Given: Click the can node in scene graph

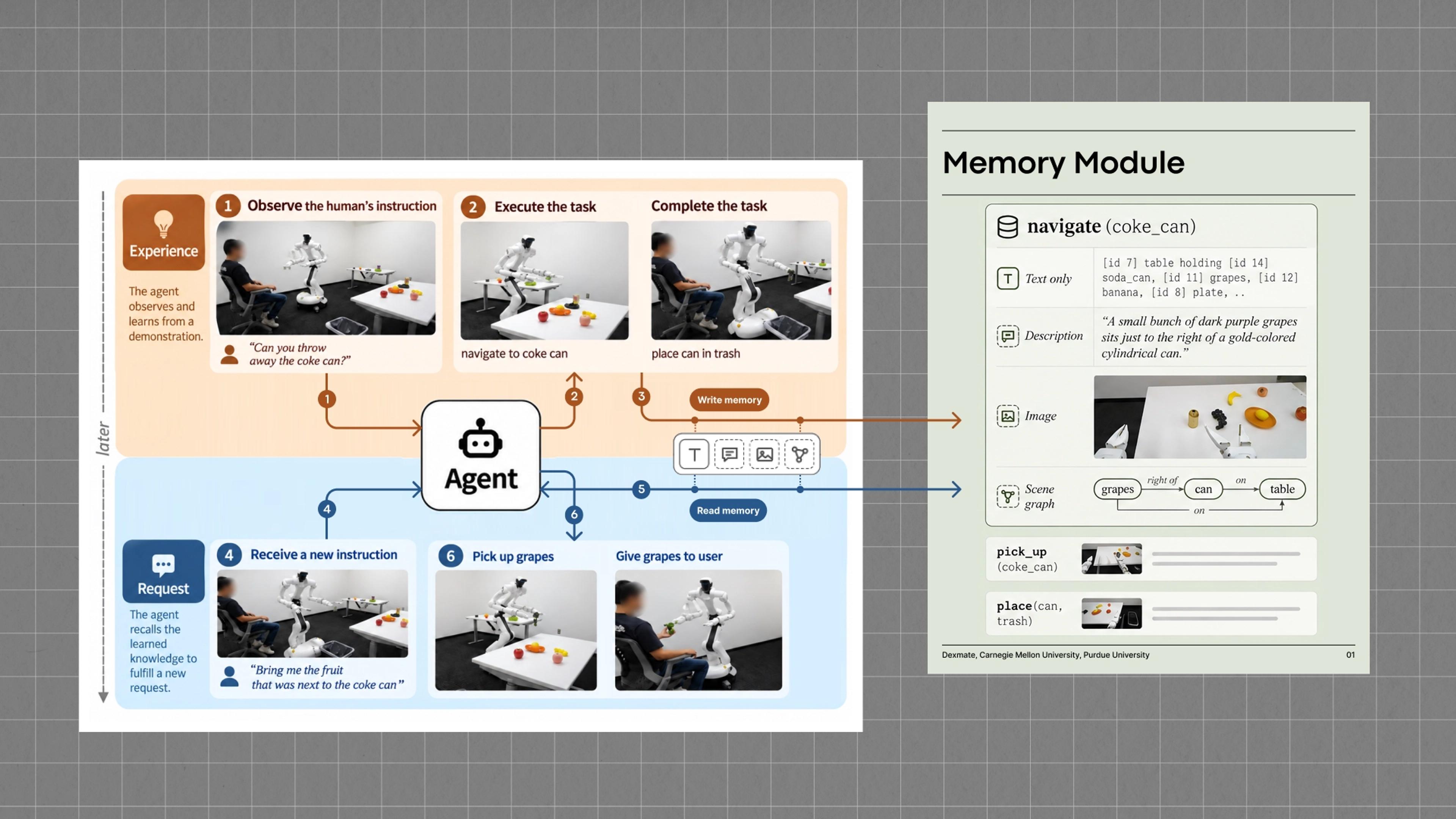Looking at the screenshot, I should click(x=1203, y=489).
